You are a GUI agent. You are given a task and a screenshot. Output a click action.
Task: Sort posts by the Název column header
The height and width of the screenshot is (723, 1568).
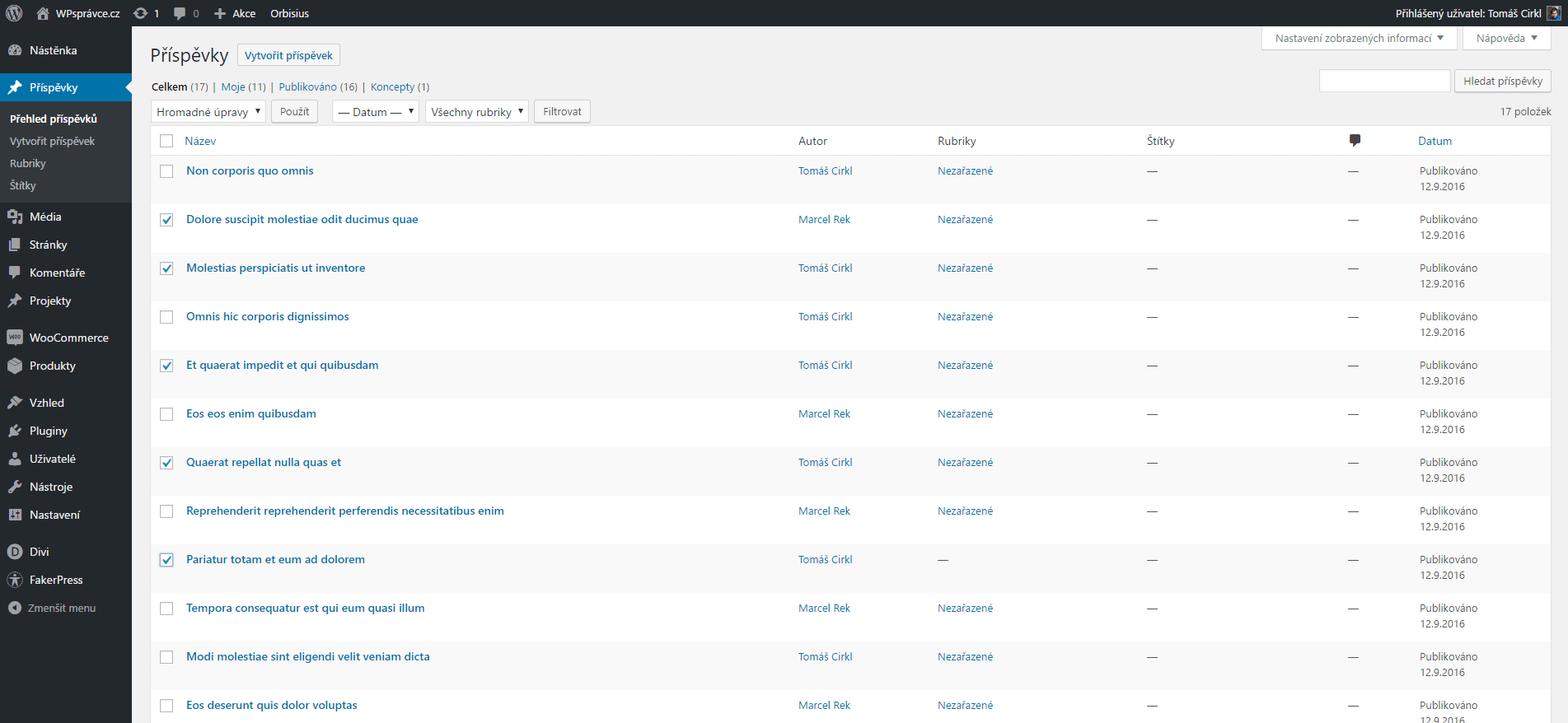[x=200, y=141]
